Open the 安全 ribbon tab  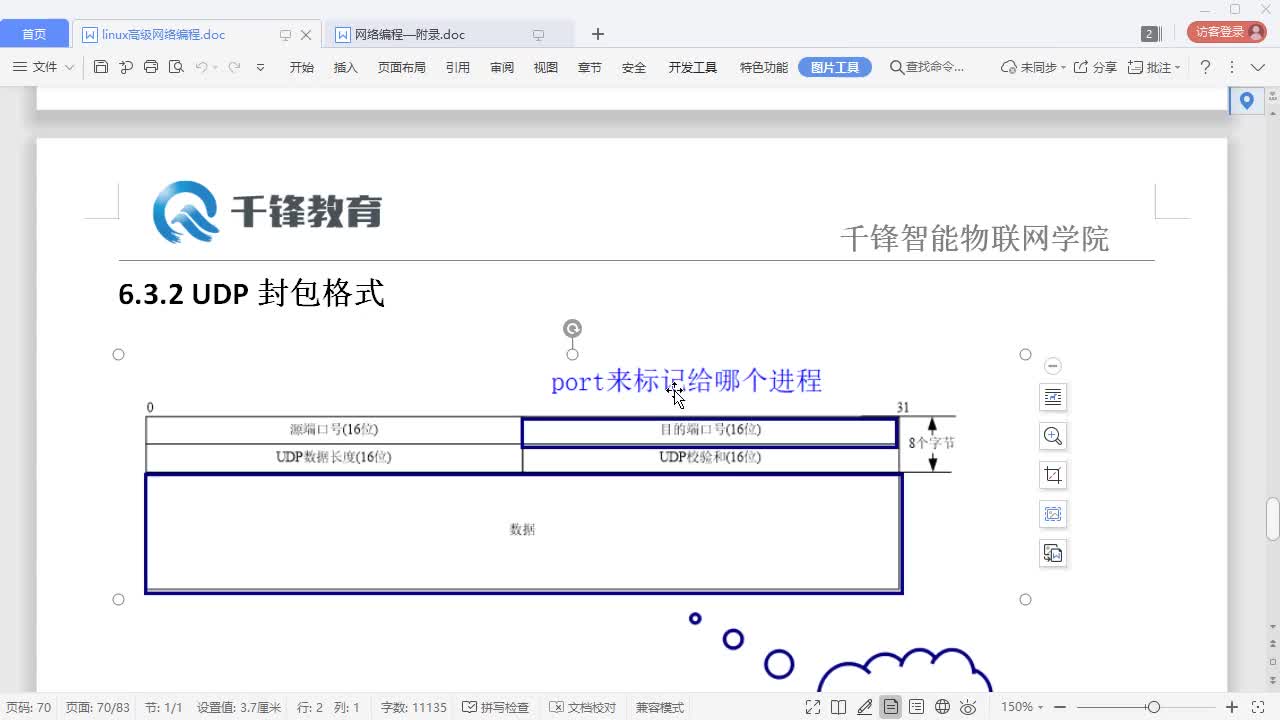pyautogui.click(x=634, y=67)
